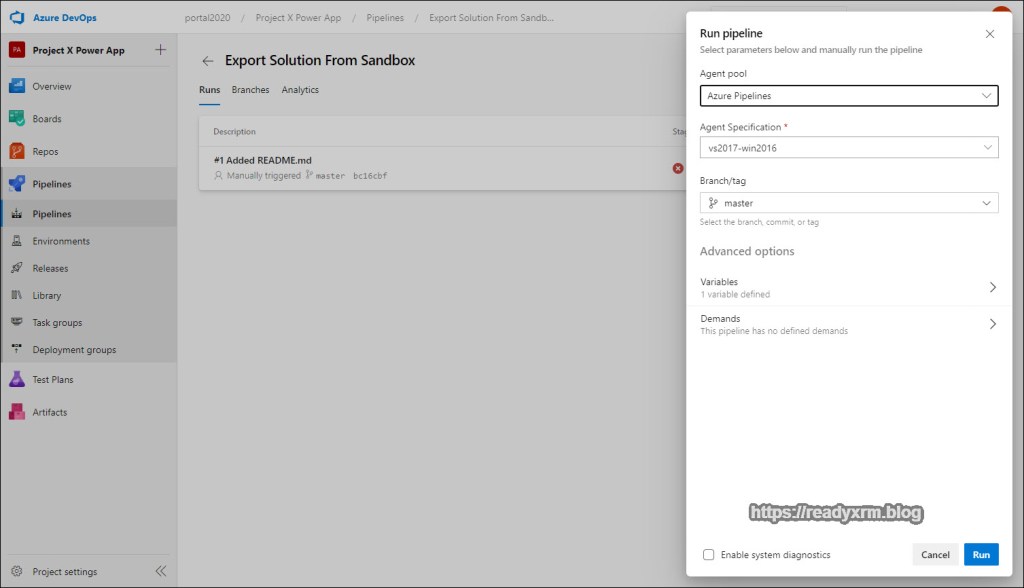Image resolution: width=1024 pixels, height=588 pixels.
Task: Enable system diagnostics checkbox
Action: point(708,555)
